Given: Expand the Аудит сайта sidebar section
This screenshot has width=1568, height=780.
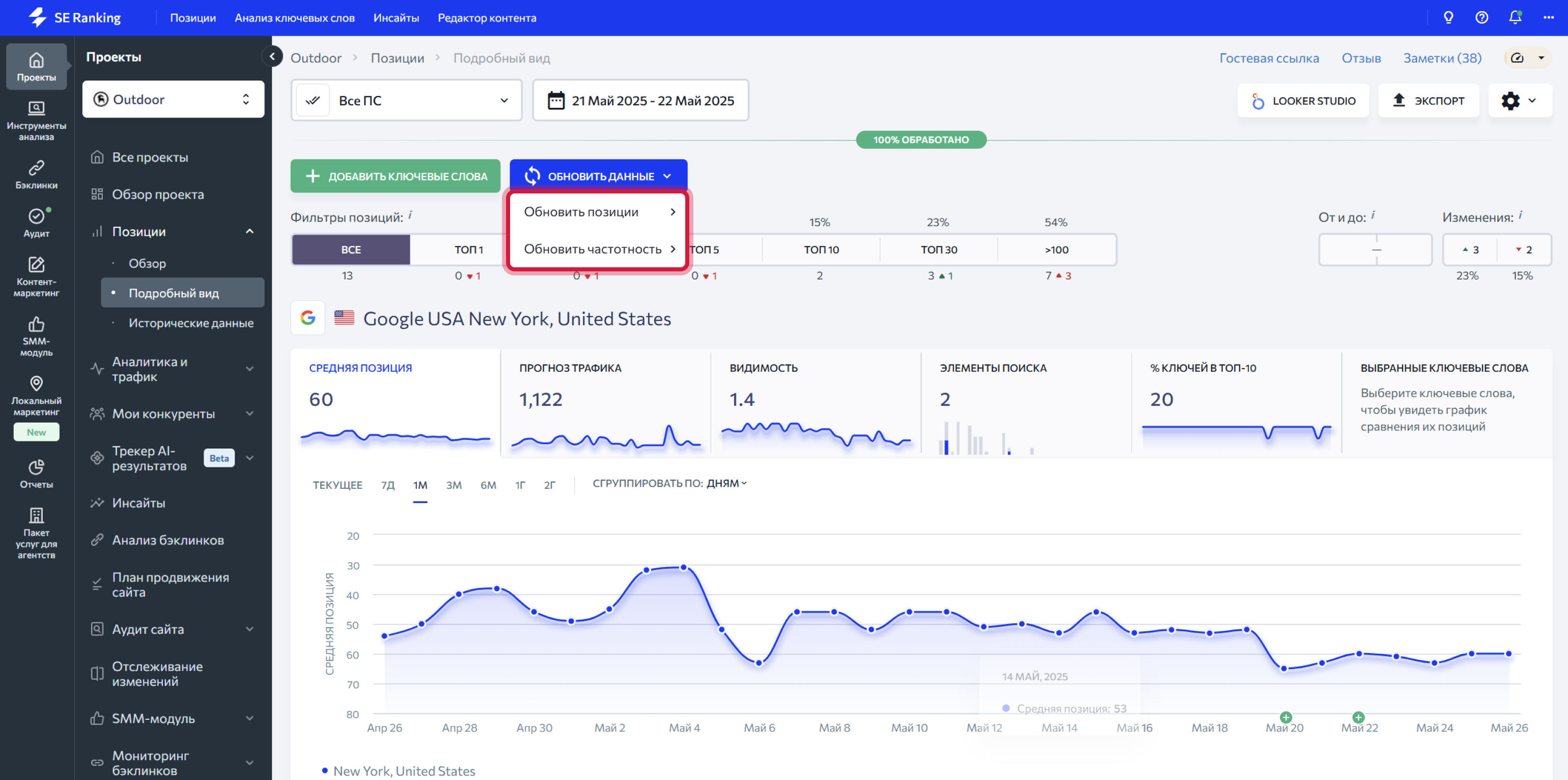Looking at the screenshot, I should [x=249, y=629].
